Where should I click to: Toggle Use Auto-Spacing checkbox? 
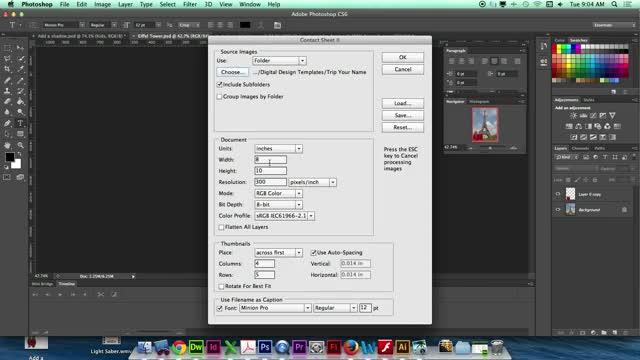point(313,253)
